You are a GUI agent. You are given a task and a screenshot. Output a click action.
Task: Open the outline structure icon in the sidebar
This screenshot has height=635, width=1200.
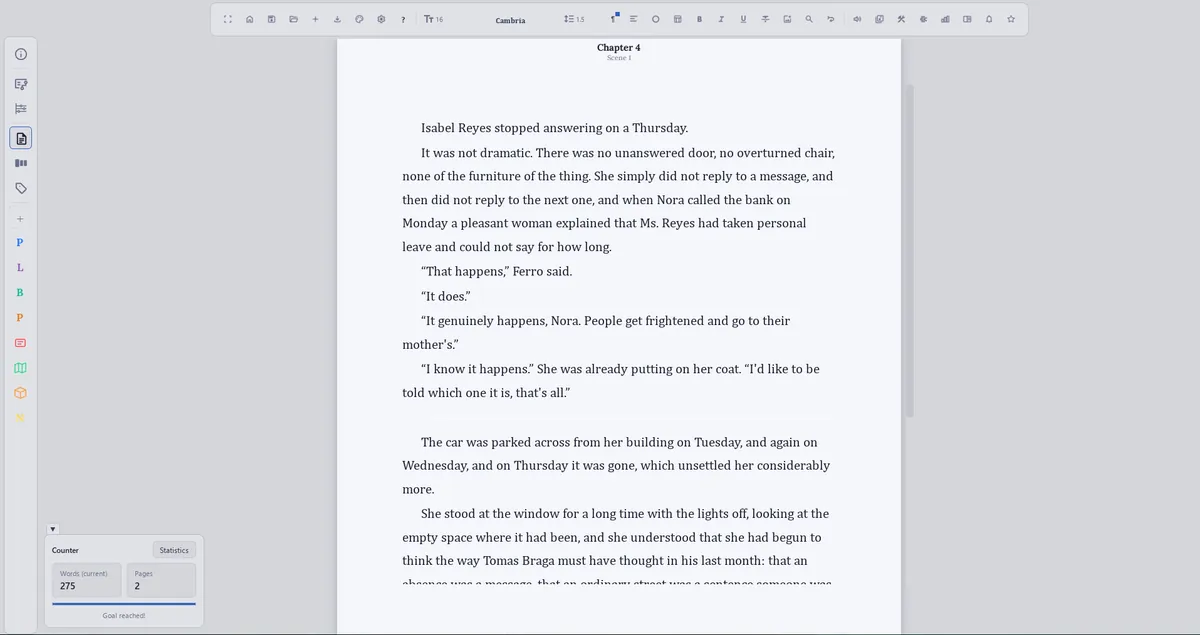21,109
